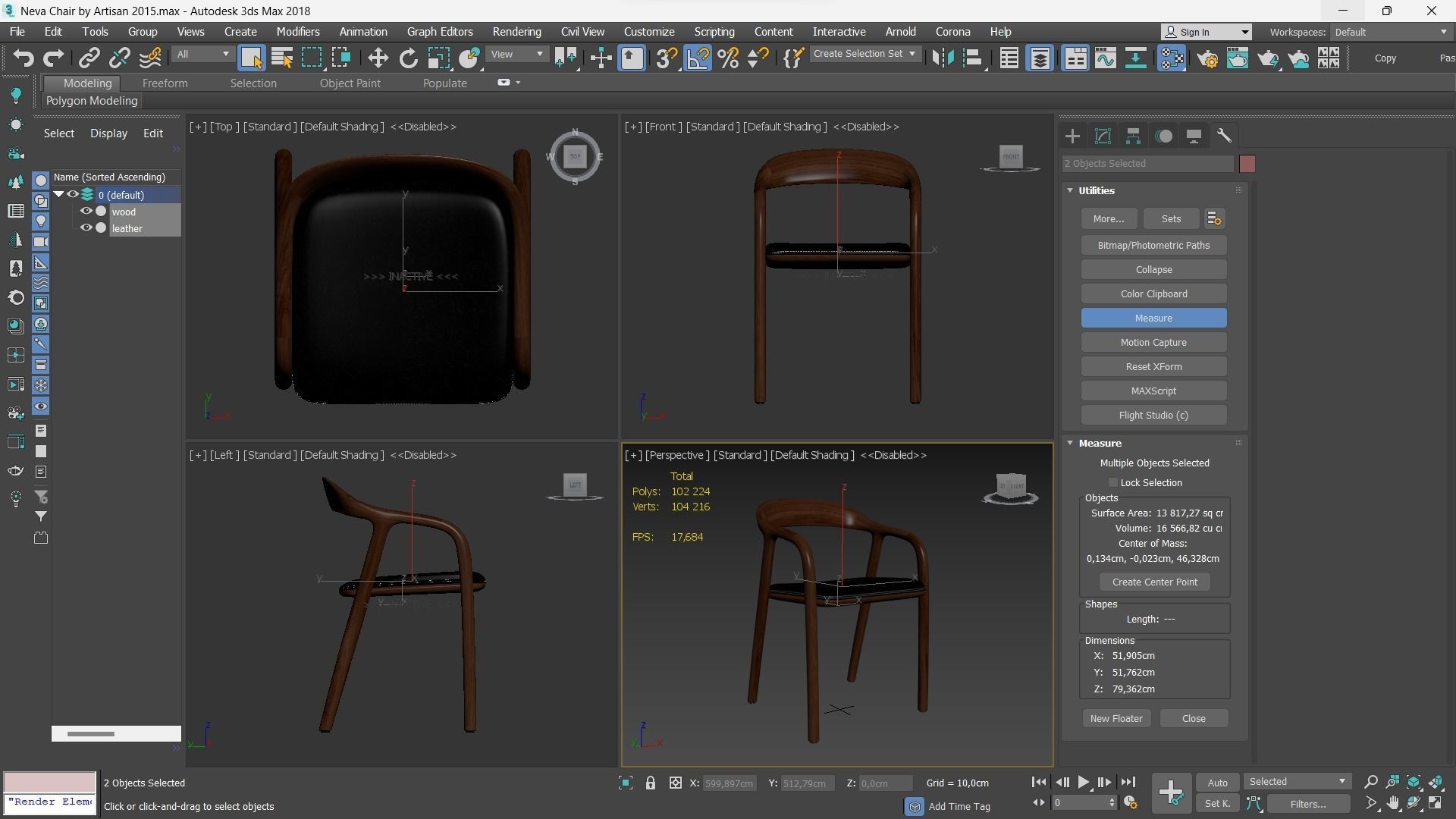Toggle the Percent Snap icon
This screenshot has height=819, width=1456.
728,58
